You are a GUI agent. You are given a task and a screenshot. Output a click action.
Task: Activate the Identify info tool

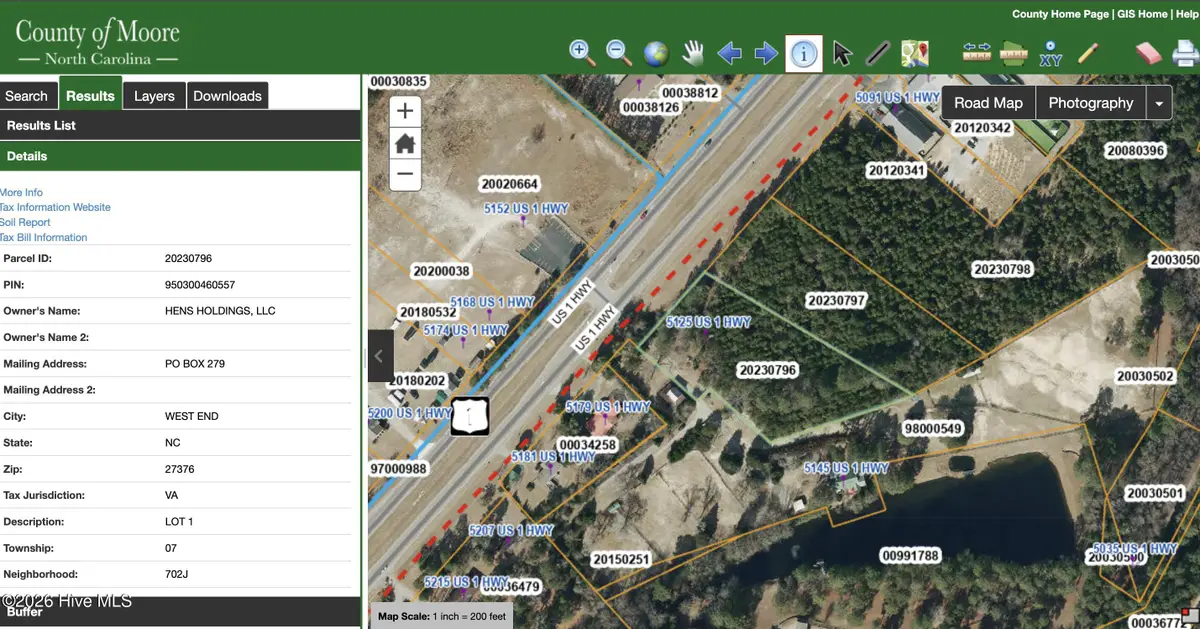pyautogui.click(x=803, y=53)
